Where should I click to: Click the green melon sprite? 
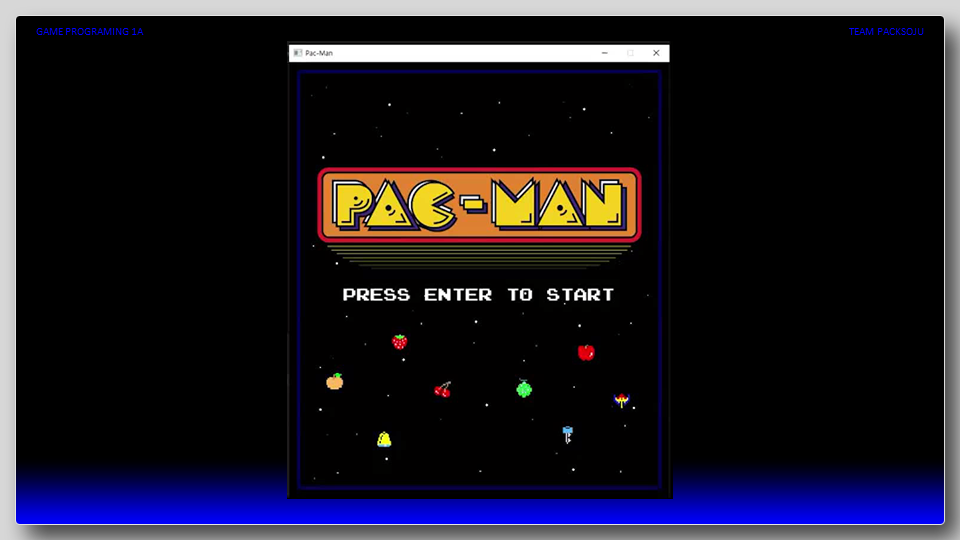(524, 388)
